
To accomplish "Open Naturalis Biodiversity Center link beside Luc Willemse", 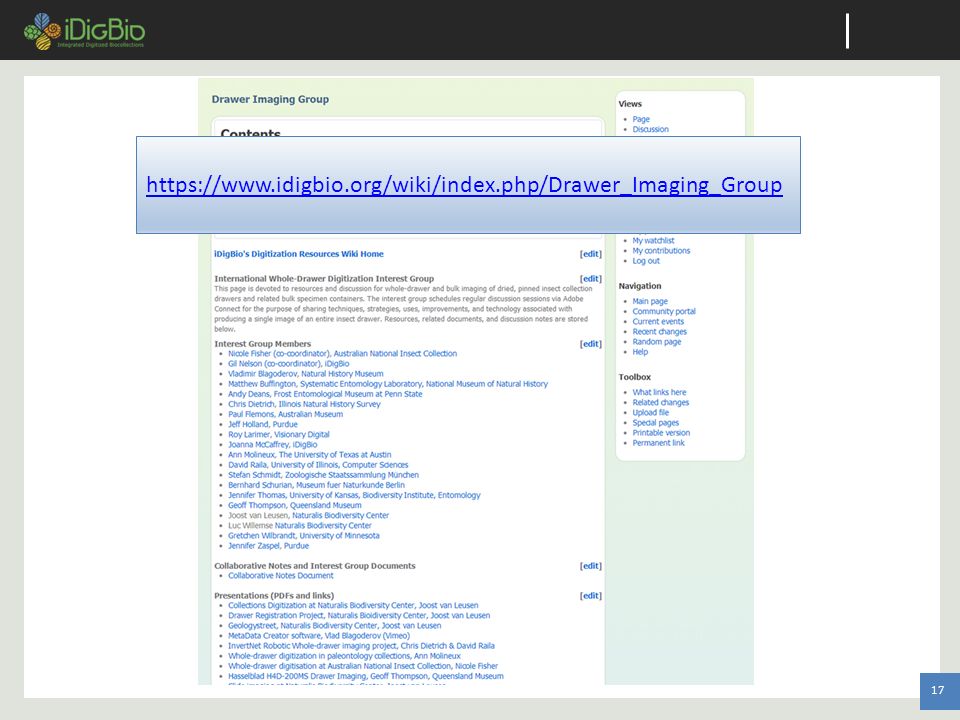I will 323,526.
